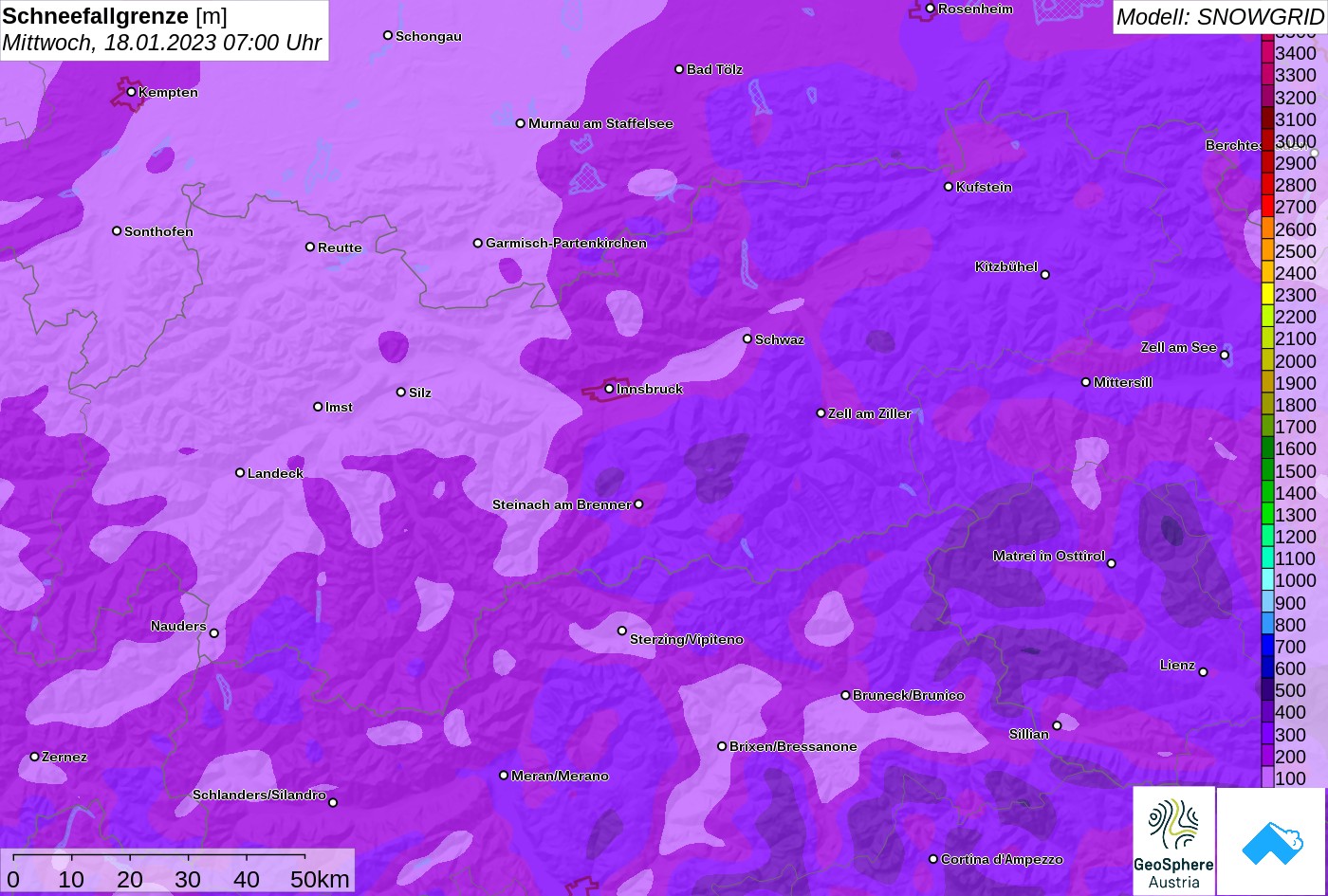Click the Landeck label
The image size is (1328, 896).
(275, 473)
